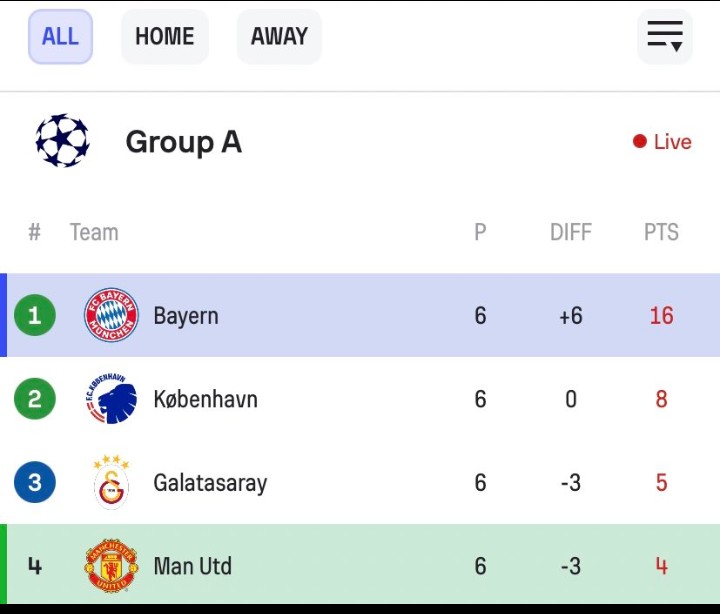Click the green rank 2 badge
The height and width of the screenshot is (614, 720).
click(35, 400)
